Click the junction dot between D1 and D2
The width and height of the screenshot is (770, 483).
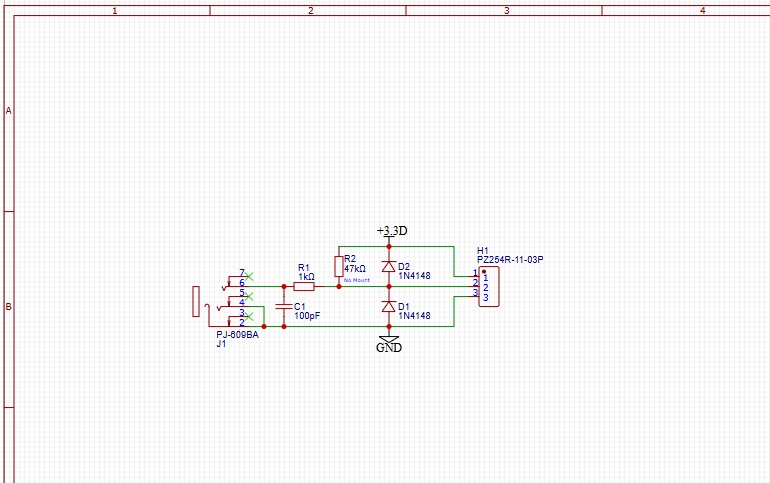tap(389, 286)
